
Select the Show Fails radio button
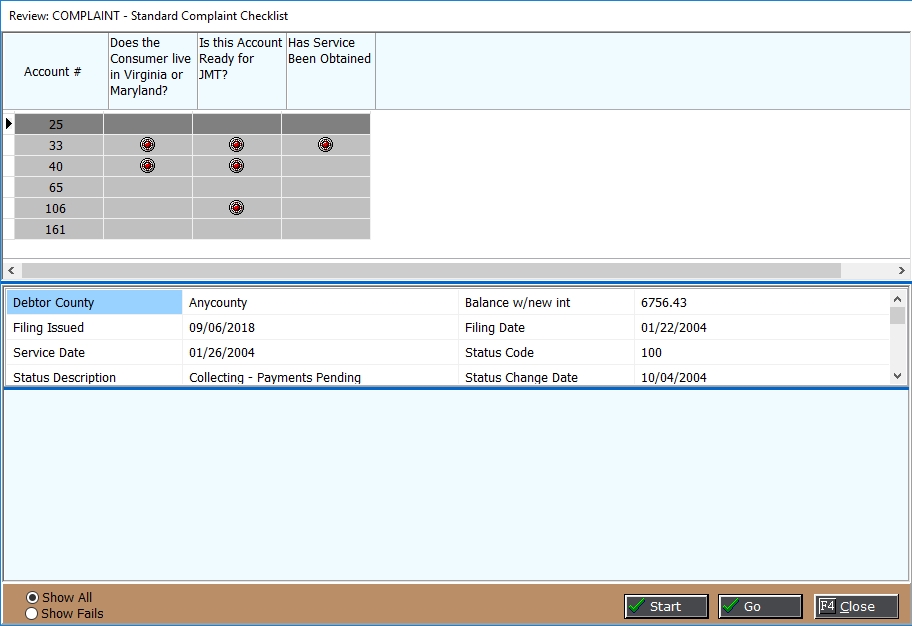tap(32, 614)
